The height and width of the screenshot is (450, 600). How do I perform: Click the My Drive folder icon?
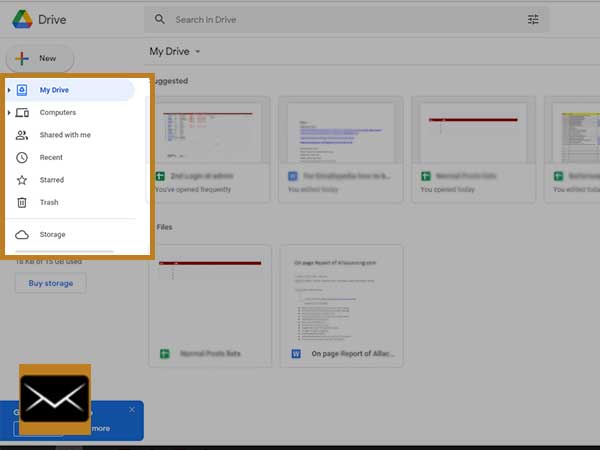pos(22,90)
